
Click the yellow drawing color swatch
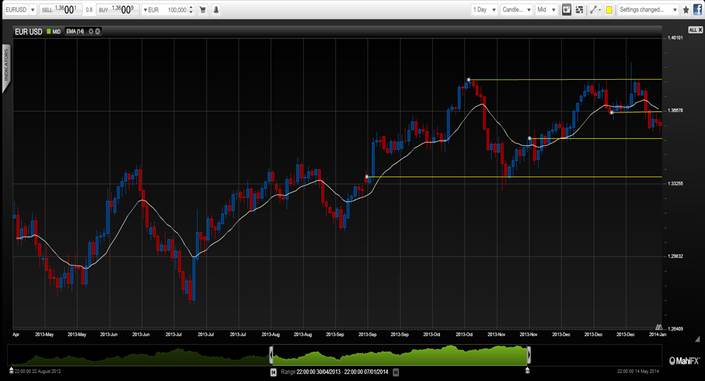[x=609, y=9]
